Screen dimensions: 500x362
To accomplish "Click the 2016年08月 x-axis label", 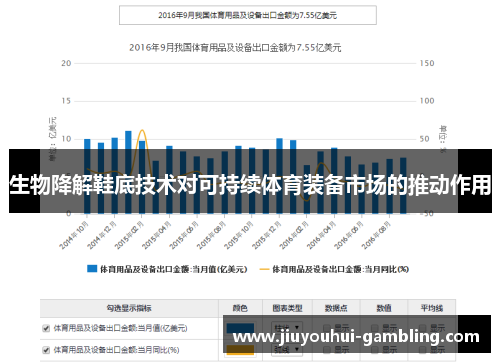I will pyautogui.click(x=376, y=235).
